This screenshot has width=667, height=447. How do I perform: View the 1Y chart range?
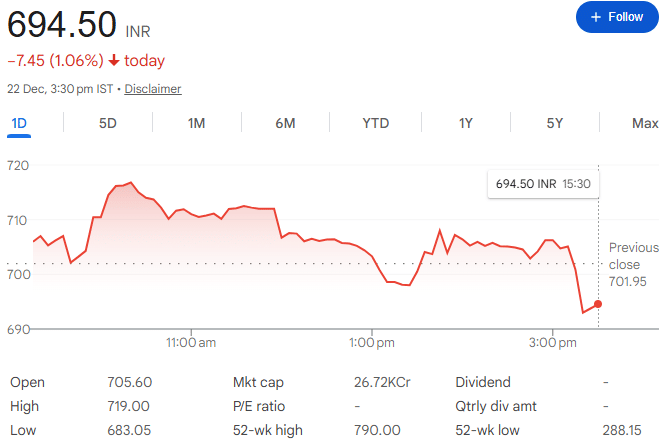465,123
